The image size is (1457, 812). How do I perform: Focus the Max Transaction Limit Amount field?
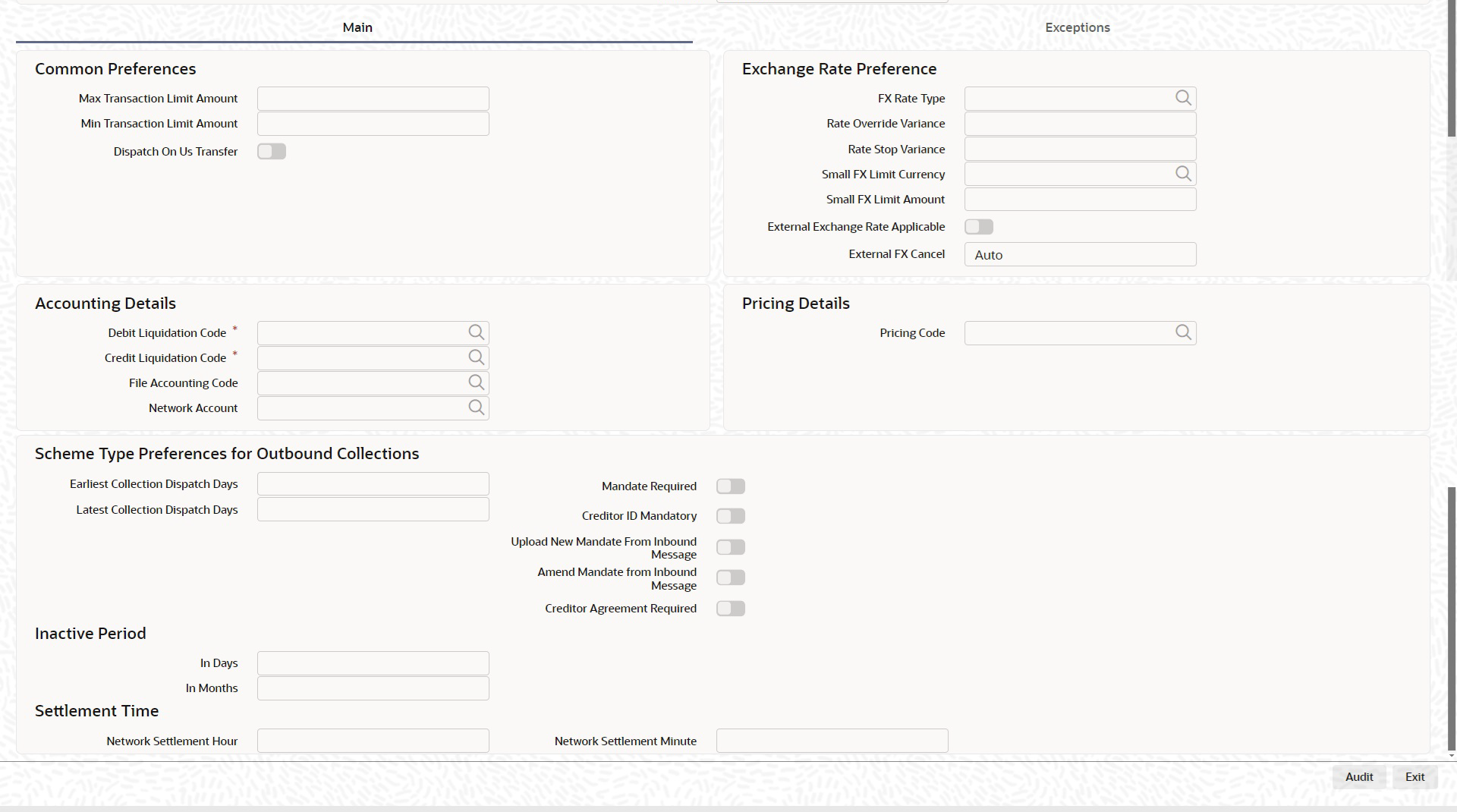[373, 99]
